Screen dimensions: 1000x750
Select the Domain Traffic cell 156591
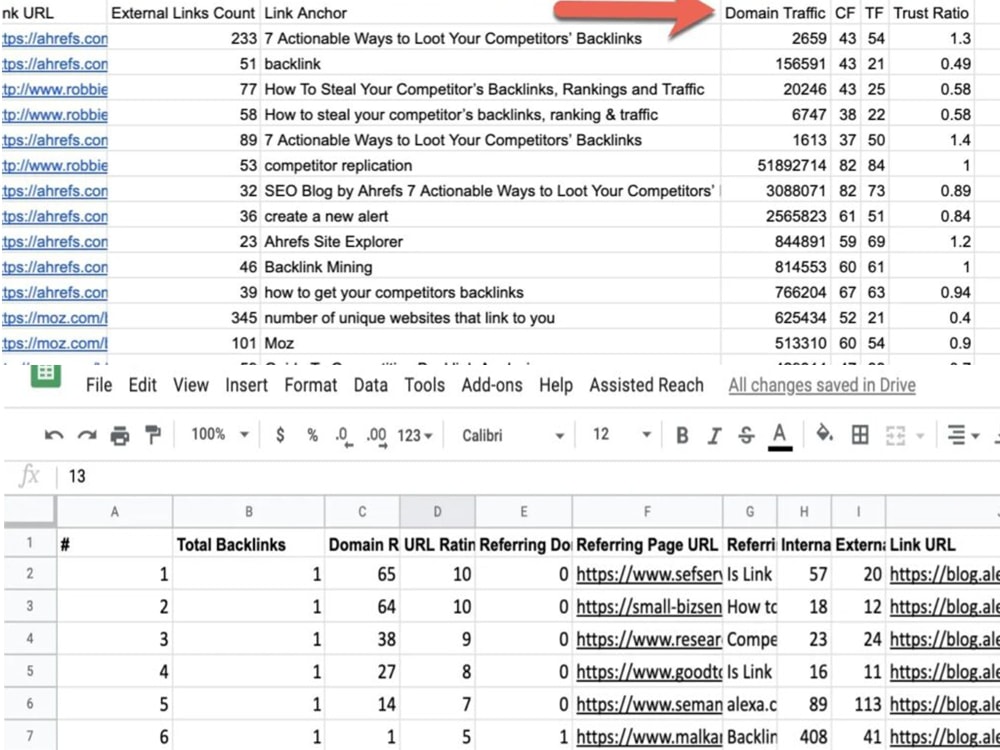(777, 64)
